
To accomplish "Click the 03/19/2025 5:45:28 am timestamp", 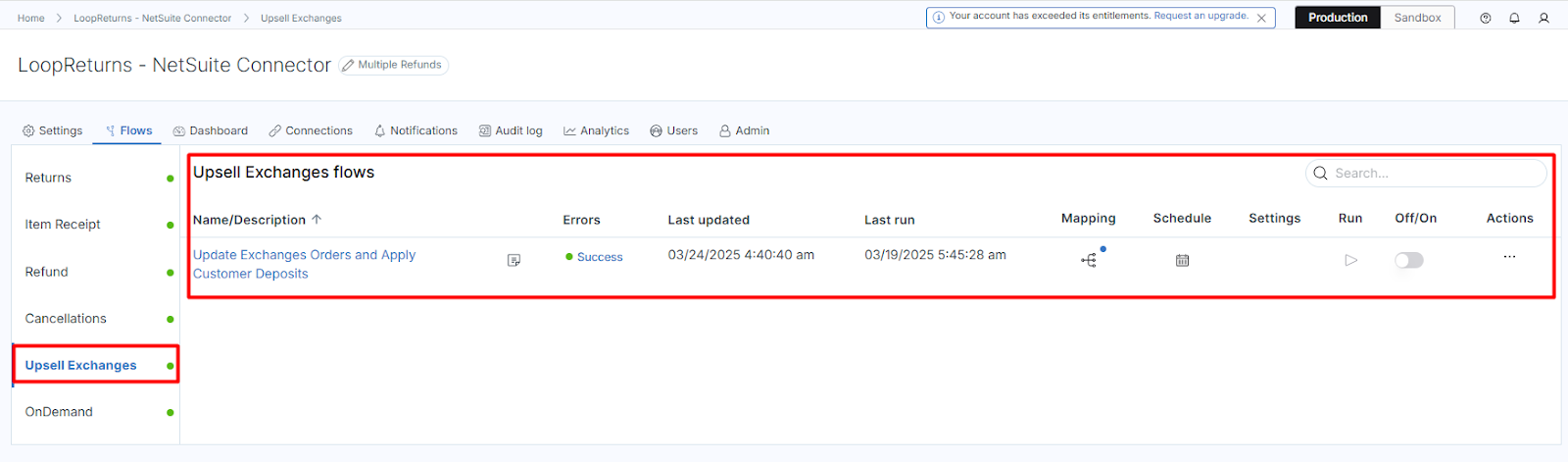I will [935, 255].
